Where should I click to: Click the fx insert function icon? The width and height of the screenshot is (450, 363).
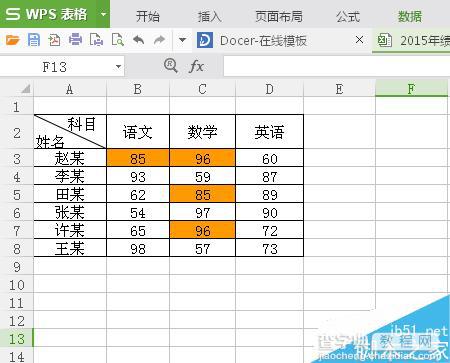(196, 66)
